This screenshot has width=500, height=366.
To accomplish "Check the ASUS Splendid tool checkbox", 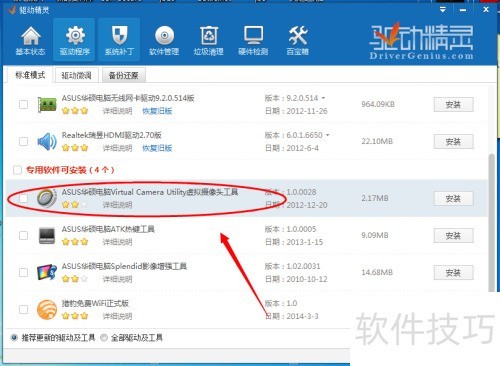I will click(x=23, y=272).
